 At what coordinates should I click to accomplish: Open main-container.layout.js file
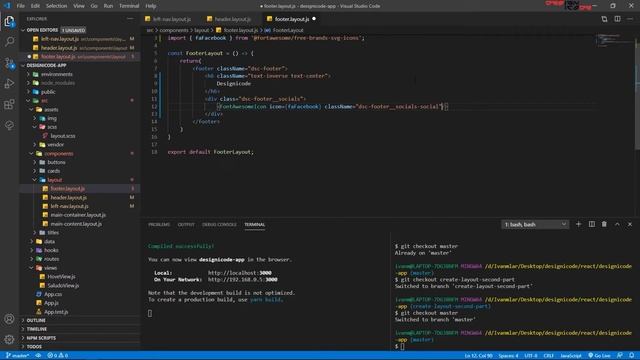(x=78, y=215)
